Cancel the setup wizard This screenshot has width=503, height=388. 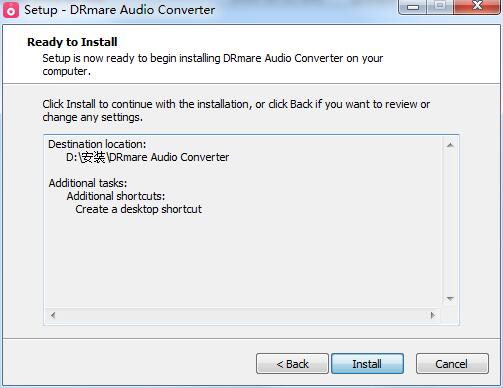452,364
